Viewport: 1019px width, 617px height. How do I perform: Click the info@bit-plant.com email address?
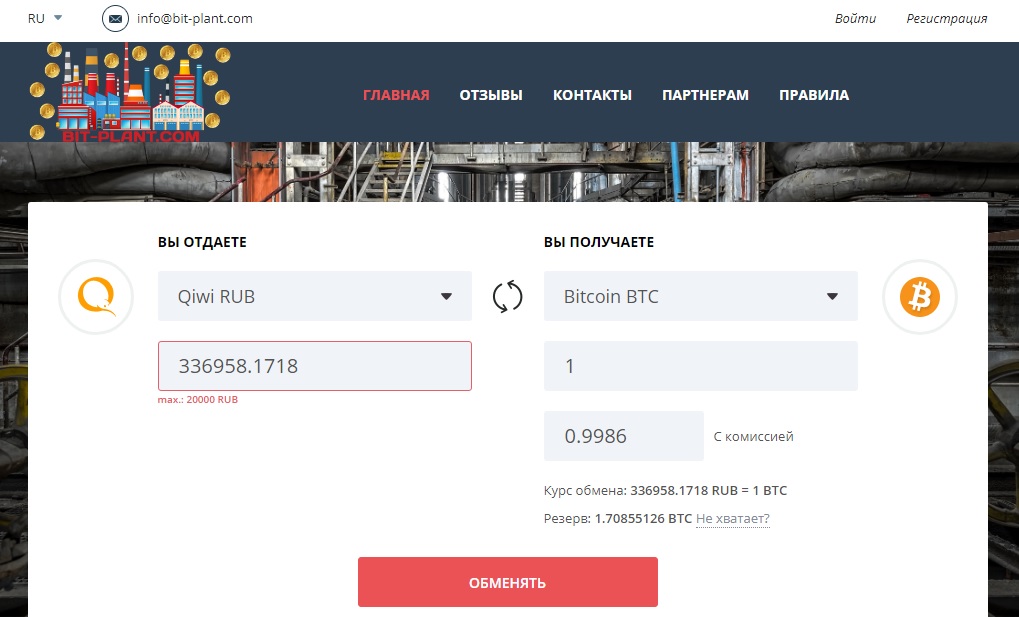coord(195,19)
